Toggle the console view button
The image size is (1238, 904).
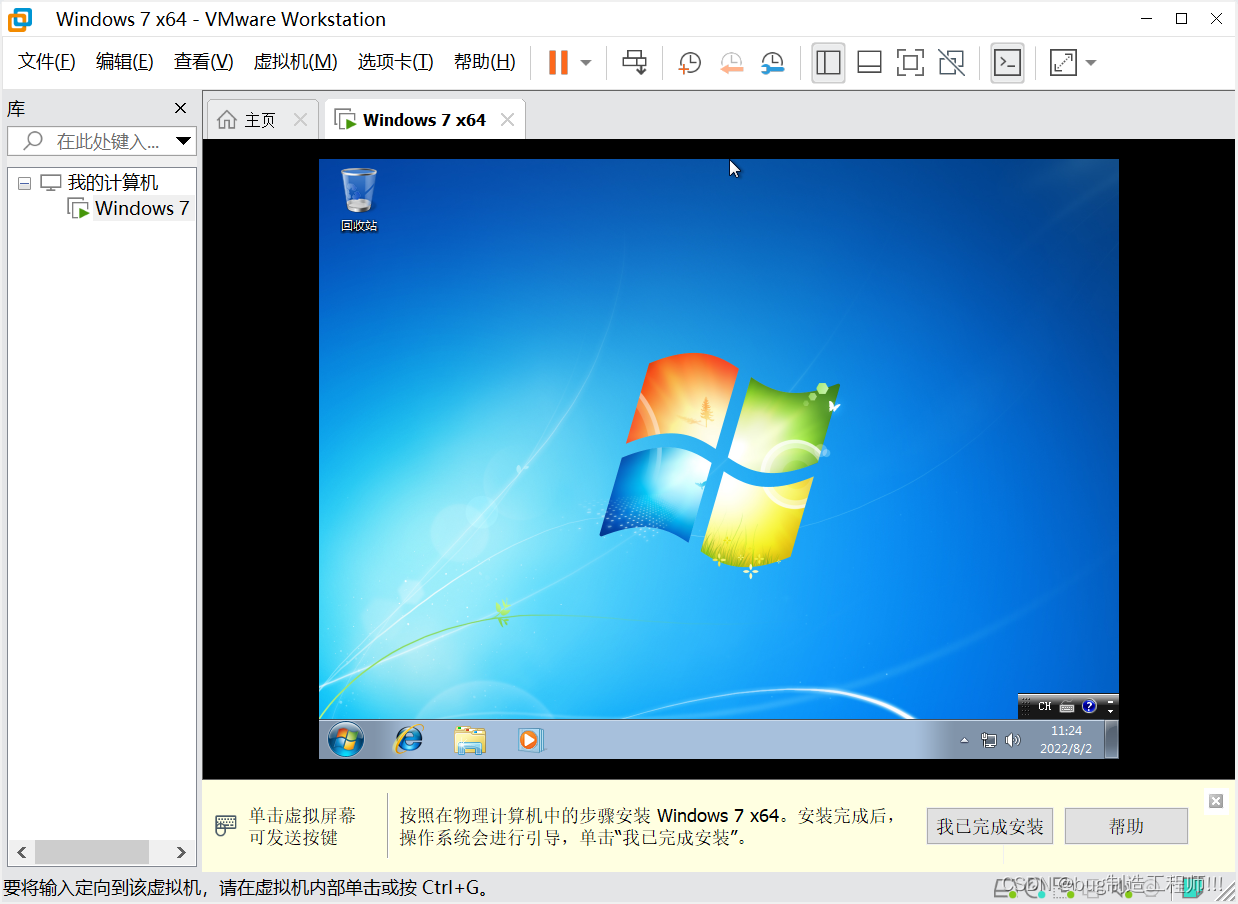pyautogui.click(x=1007, y=62)
